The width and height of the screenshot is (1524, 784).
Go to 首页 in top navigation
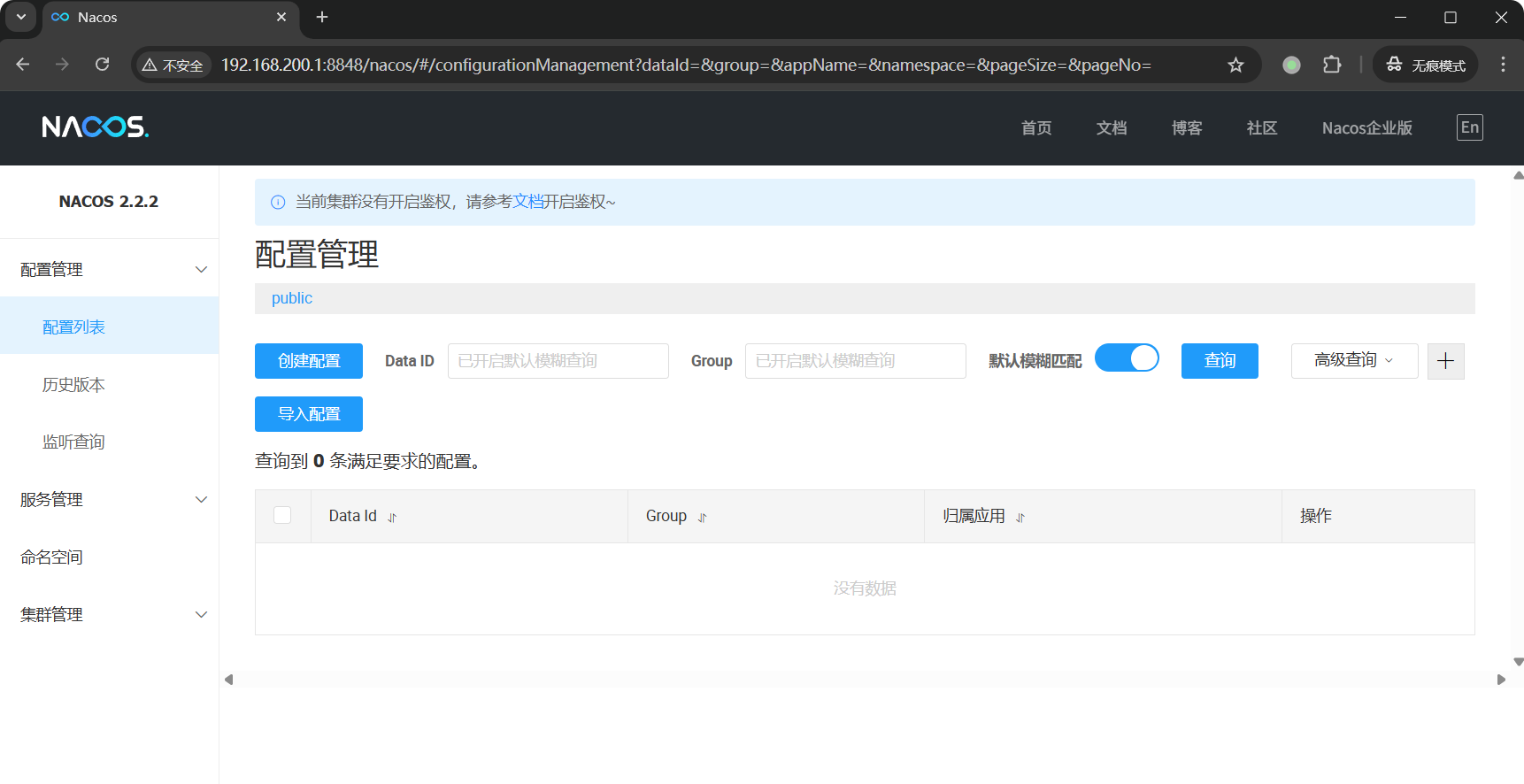point(1036,128)
